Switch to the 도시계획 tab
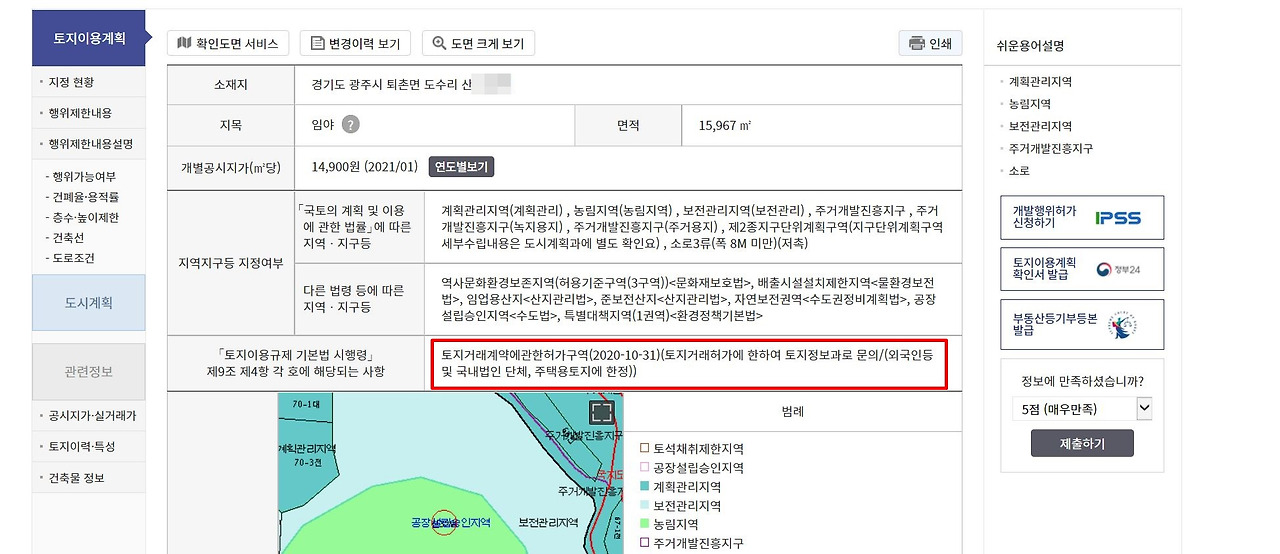This screenshot has width=1280, height=554. tap(89, 303)
